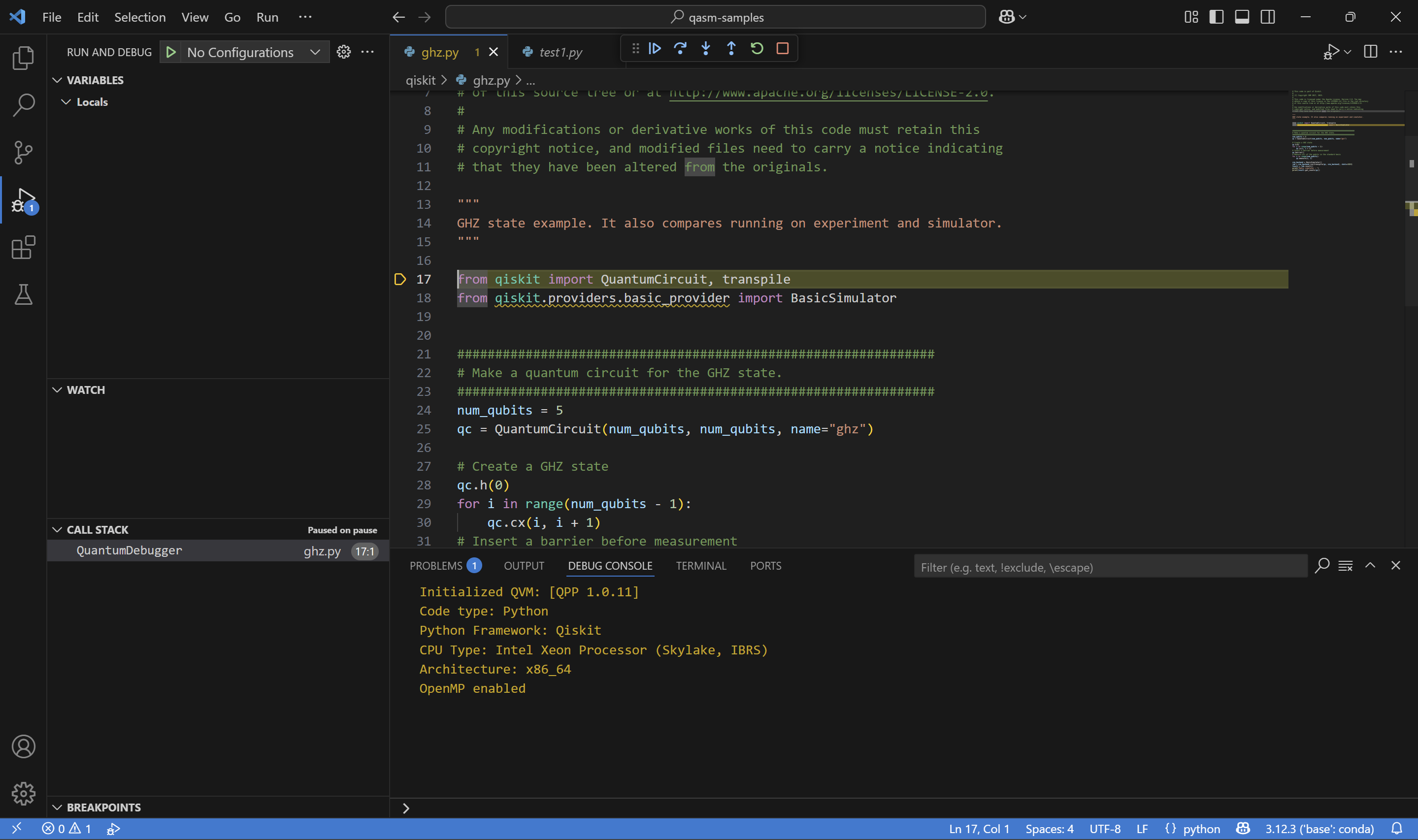This screenshot has height=840, width=1418.
Task: Open Source Control view
Action: click(23, 152)
